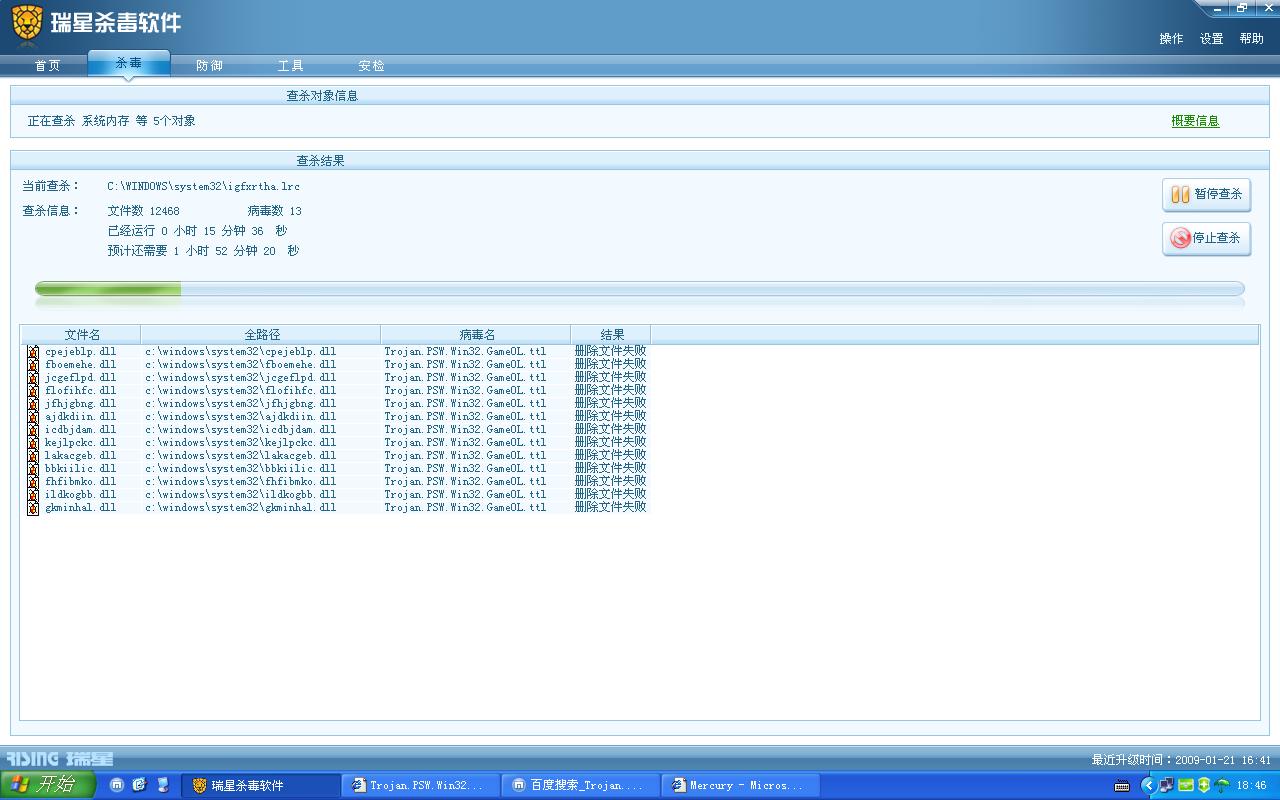Select path c:\windows\system32\fboemehe.dll
Viewport: 1280px width, 800px height.
(x=240, y=365)
